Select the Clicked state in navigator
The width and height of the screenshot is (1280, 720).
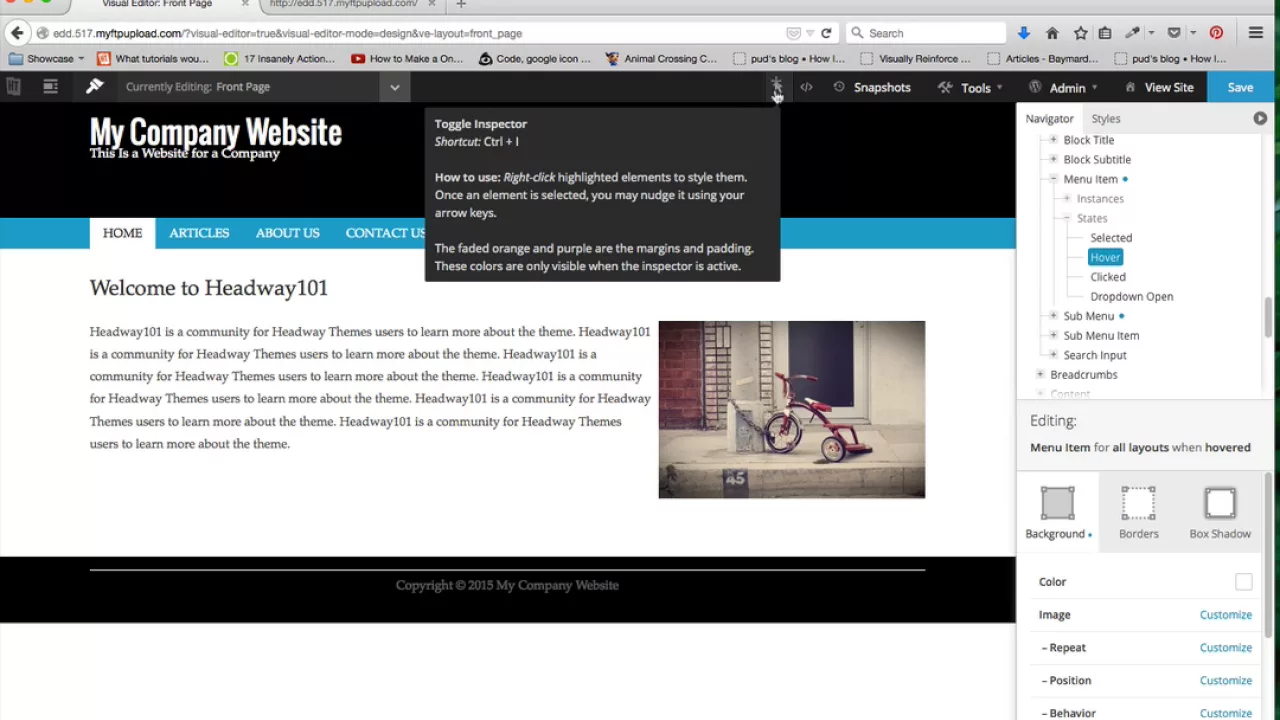click(1108, 277)
